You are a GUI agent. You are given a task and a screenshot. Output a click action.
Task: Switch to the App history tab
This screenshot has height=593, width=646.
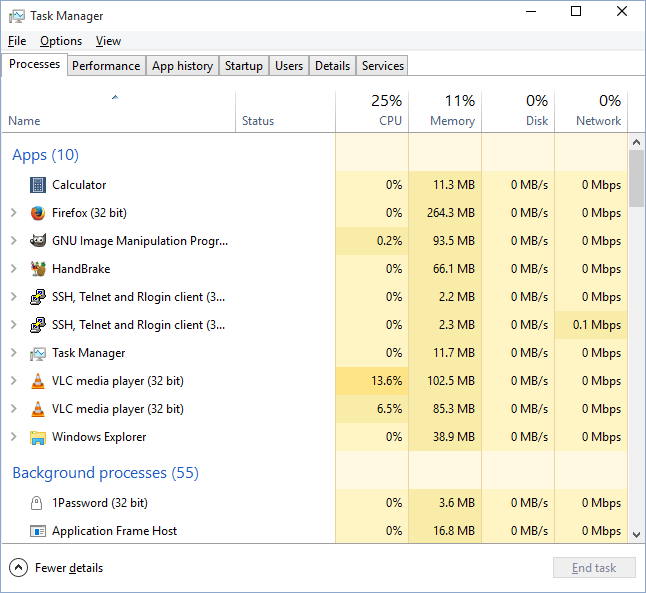click(x=183, y=66)
